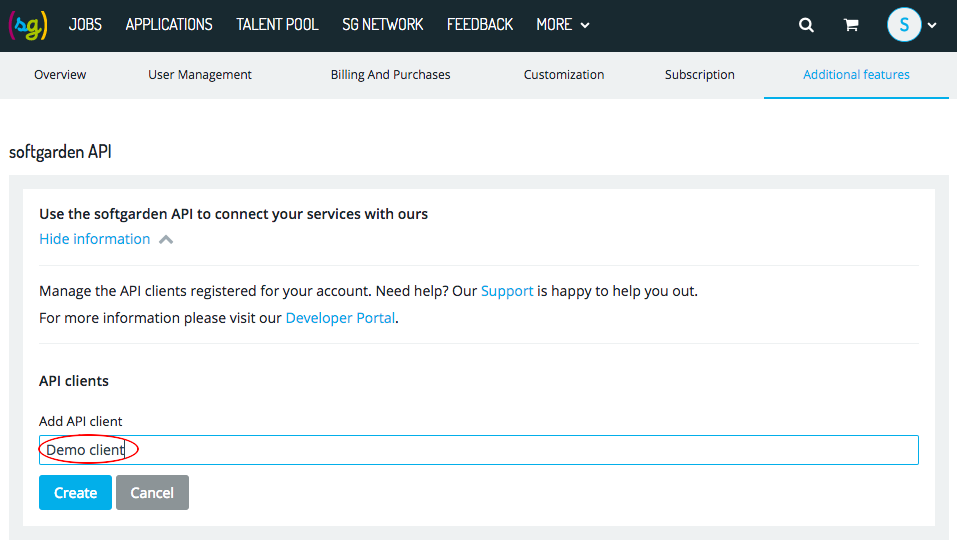Open the FEEDBACK menu item
This screenshot has width=957, height=548.
click(480, 25)
